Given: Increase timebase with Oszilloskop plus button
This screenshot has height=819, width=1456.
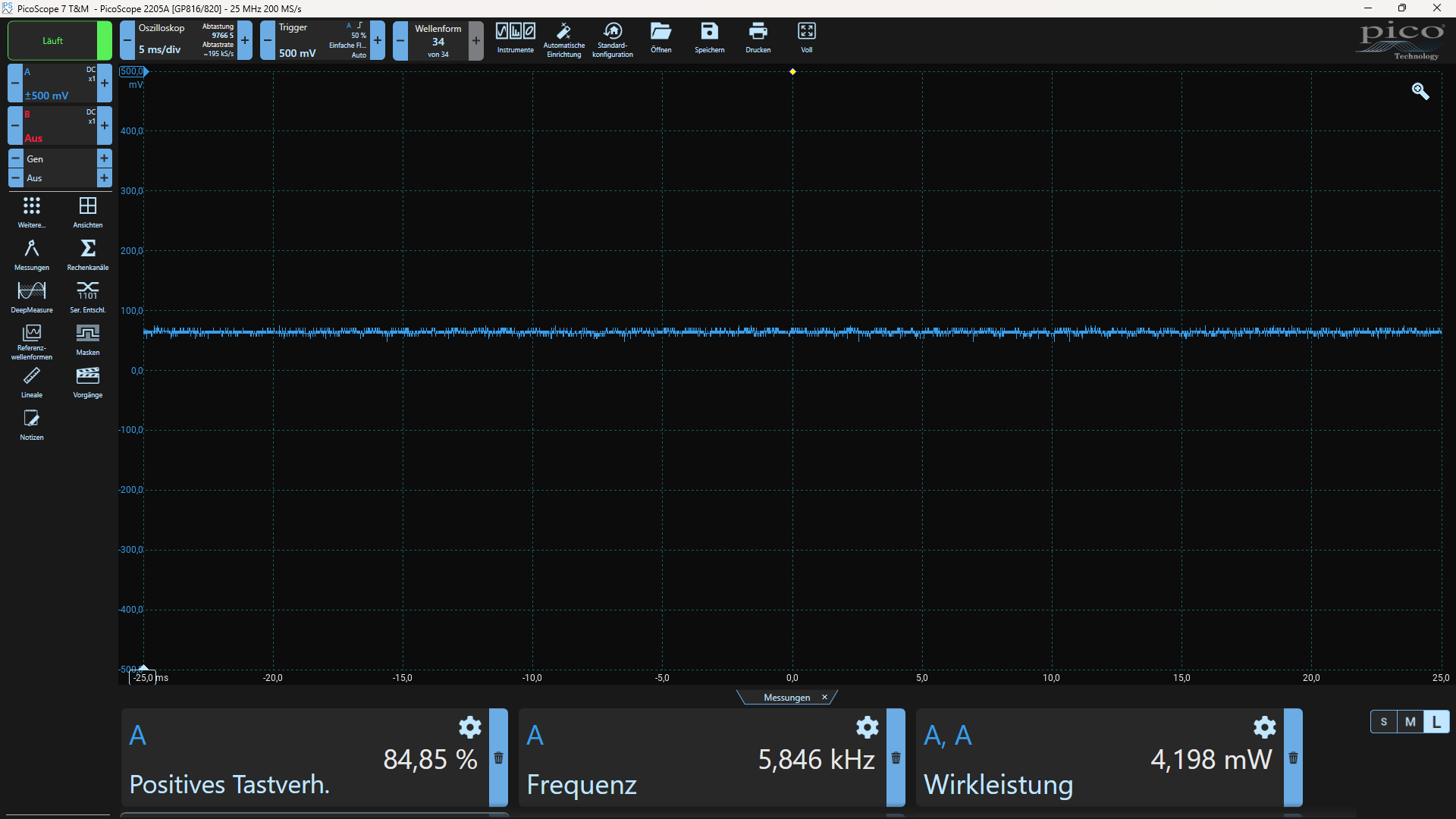Looking at the screenshot, I should [245, 40].
